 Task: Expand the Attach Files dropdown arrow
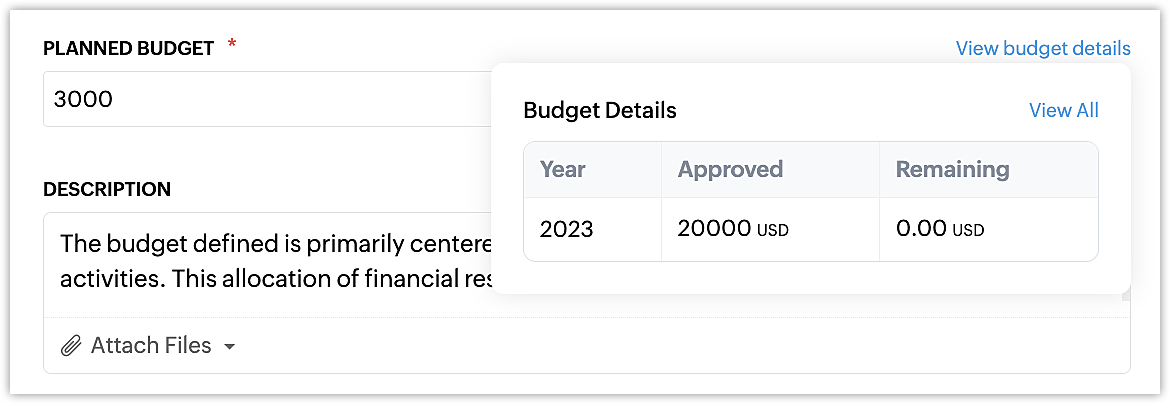(230, 347)
